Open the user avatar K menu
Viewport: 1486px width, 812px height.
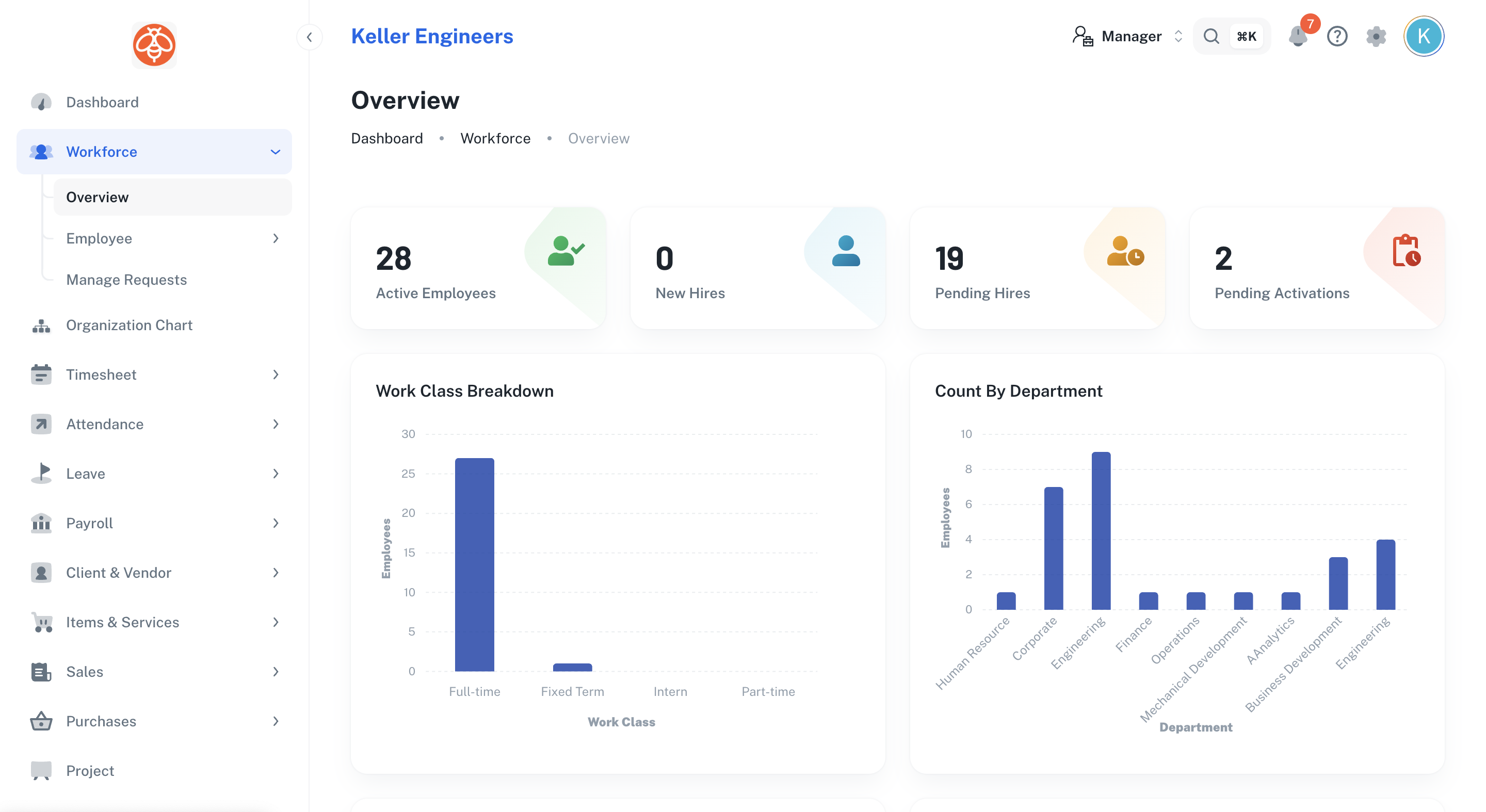[x=1424, y=36]
